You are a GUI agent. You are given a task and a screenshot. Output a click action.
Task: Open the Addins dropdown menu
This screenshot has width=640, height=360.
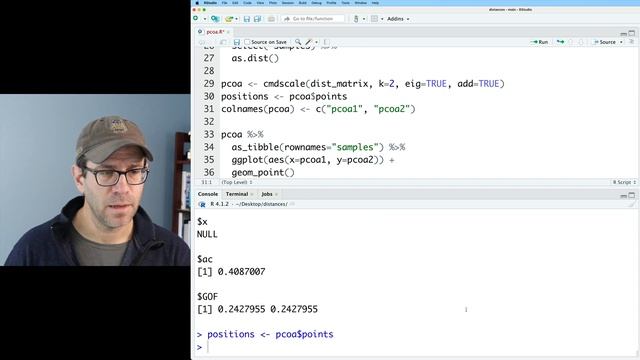[398, 19]
